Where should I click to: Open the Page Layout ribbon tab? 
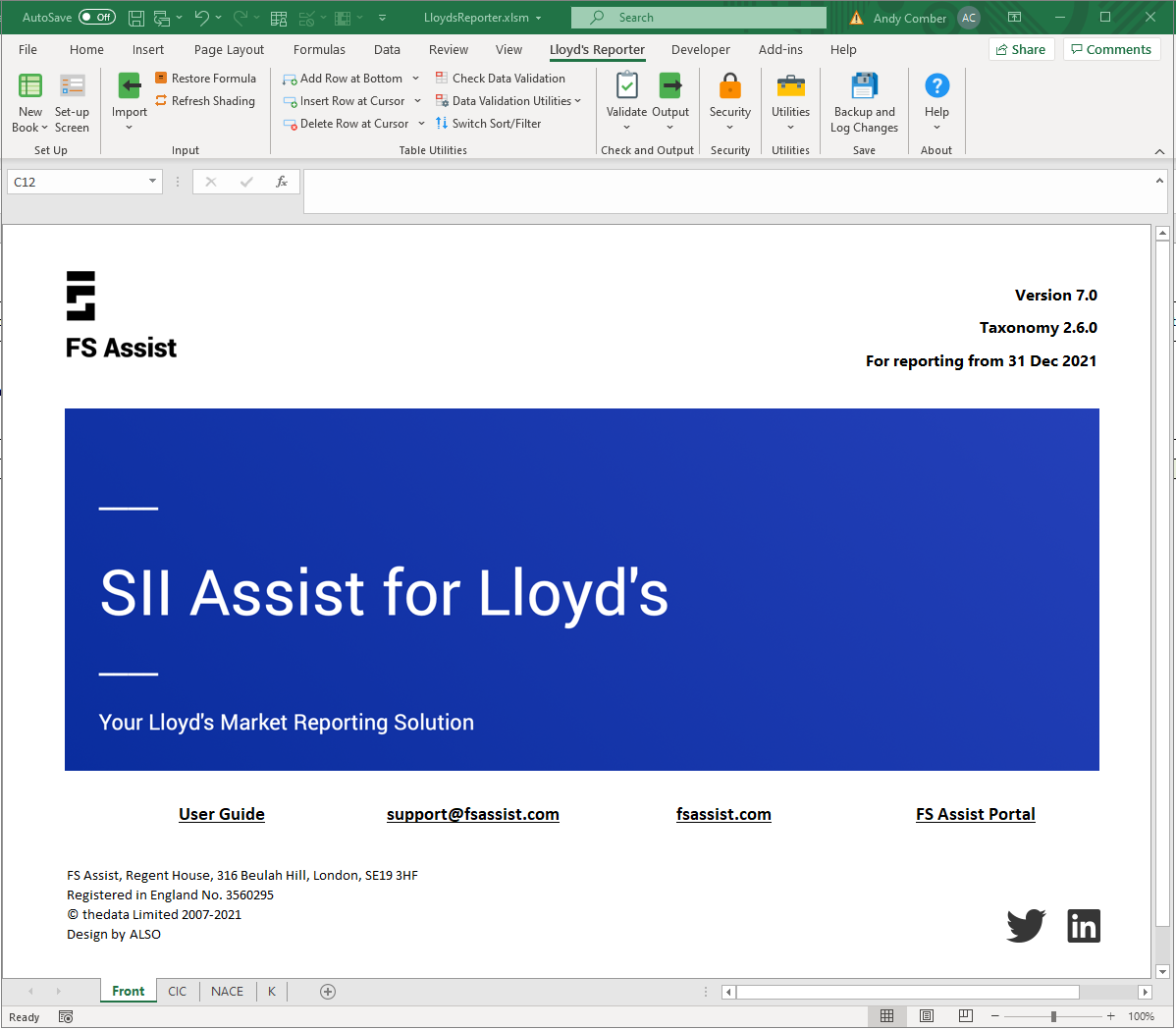click(x=229, y=49)
